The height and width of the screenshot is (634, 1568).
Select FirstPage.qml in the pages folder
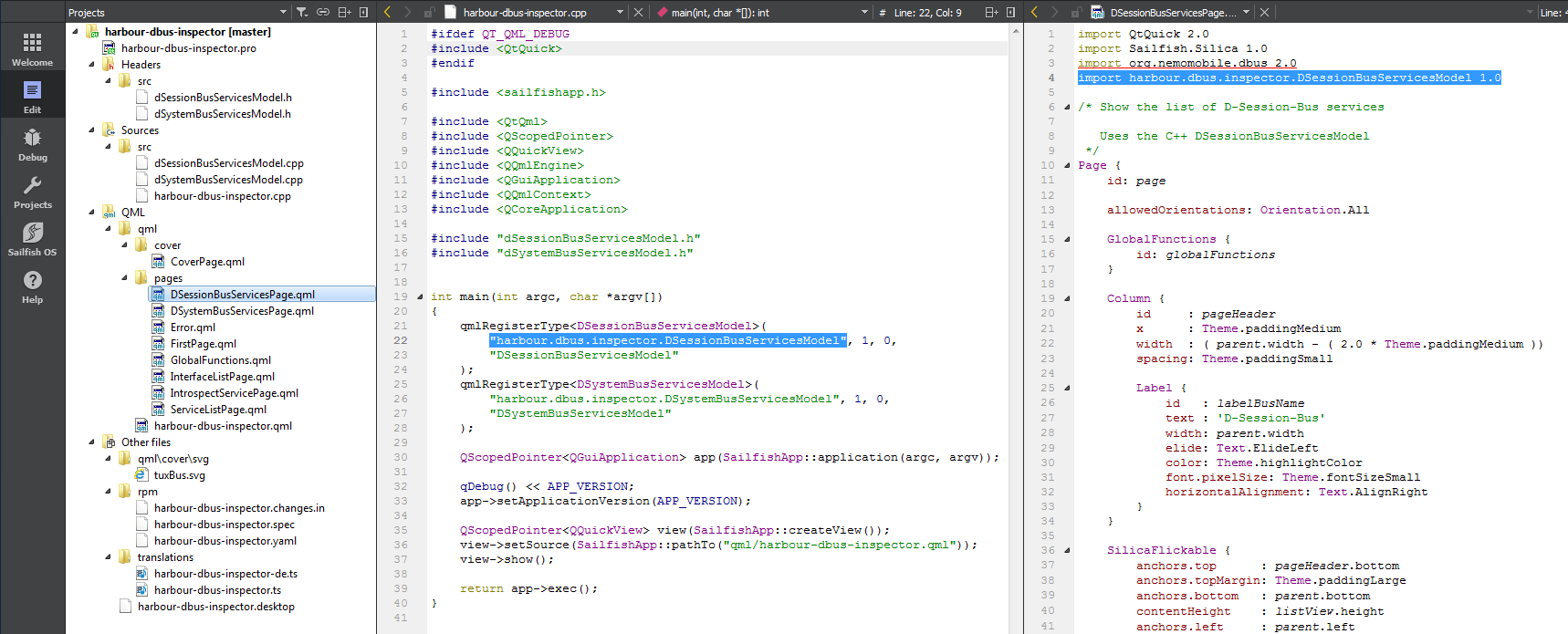(x=203, y=343)
